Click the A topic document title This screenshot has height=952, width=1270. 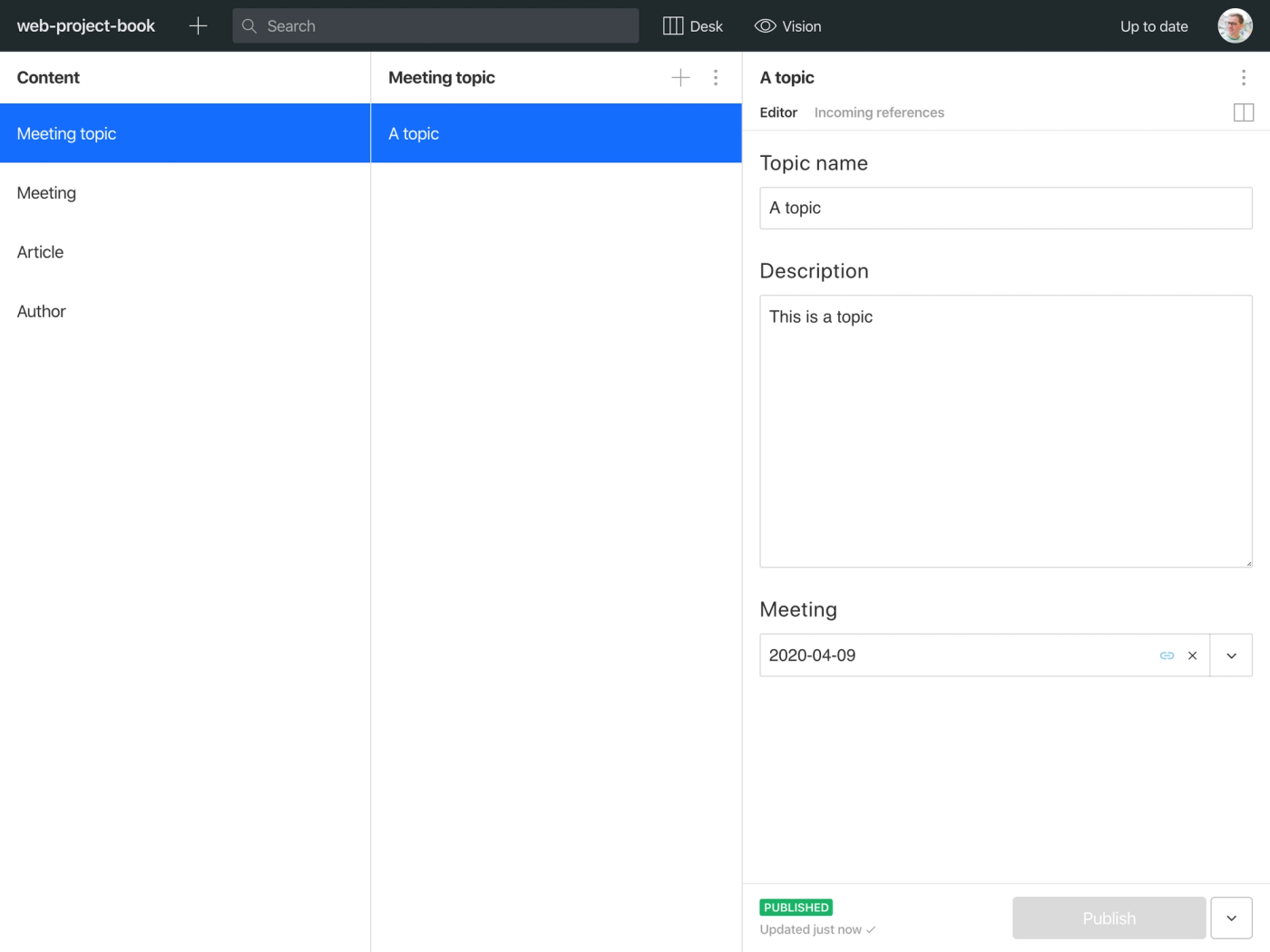[x=787, y=78]
